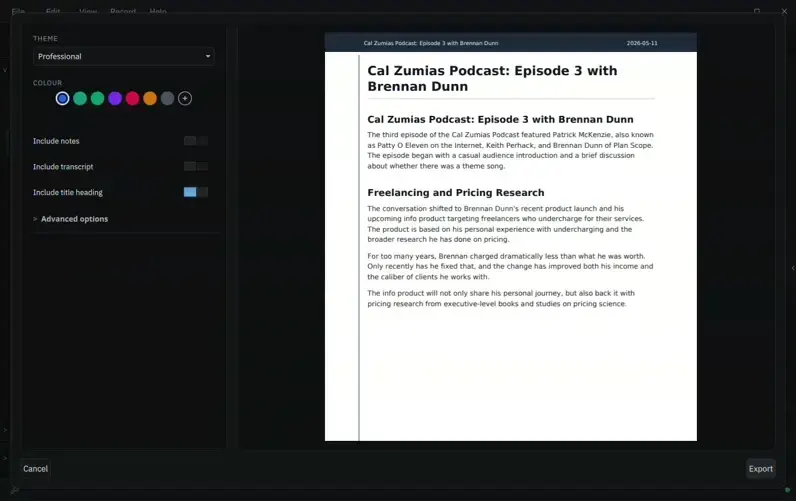
Task: Click the THEME section label
Action: 45,39
